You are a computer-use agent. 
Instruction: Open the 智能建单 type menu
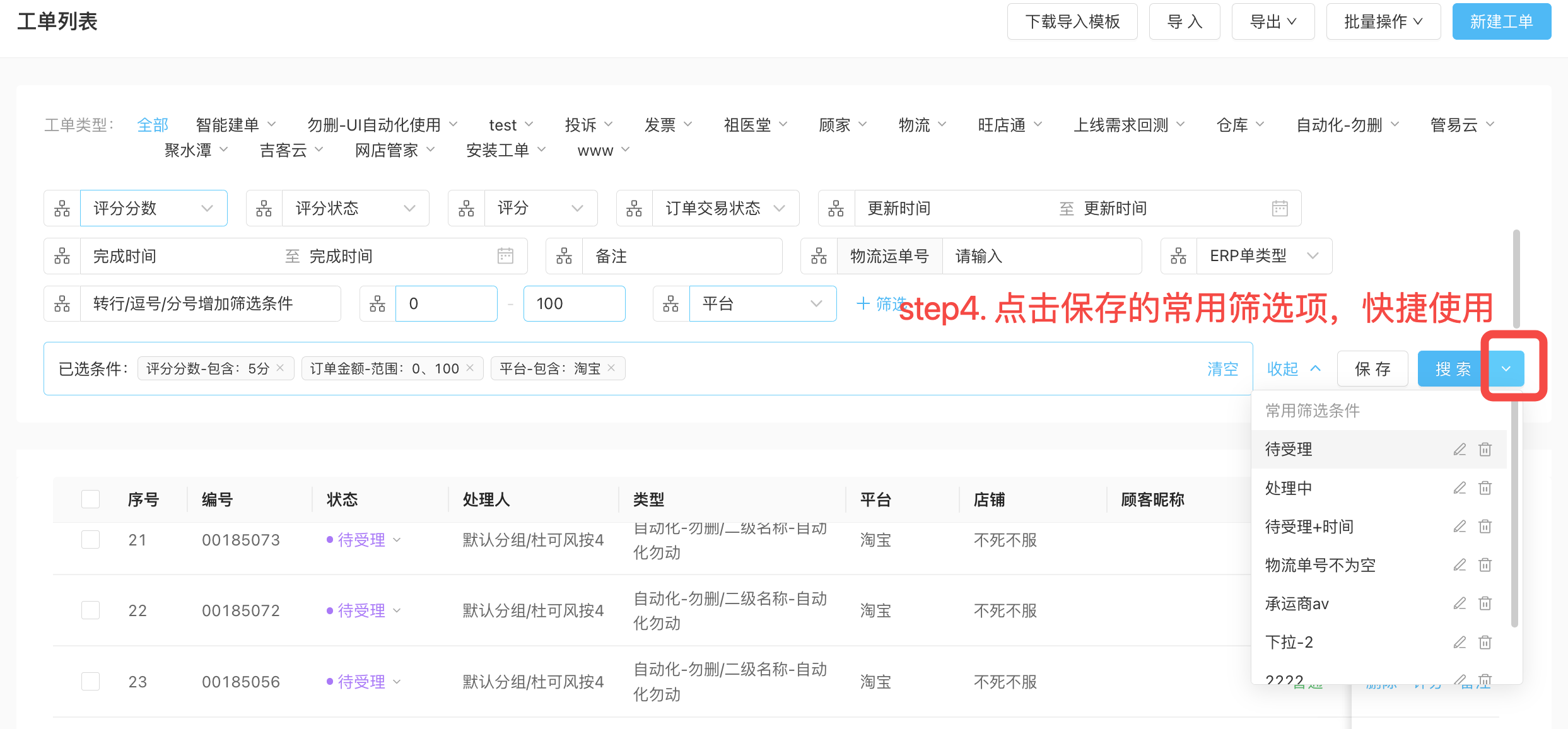236,125
